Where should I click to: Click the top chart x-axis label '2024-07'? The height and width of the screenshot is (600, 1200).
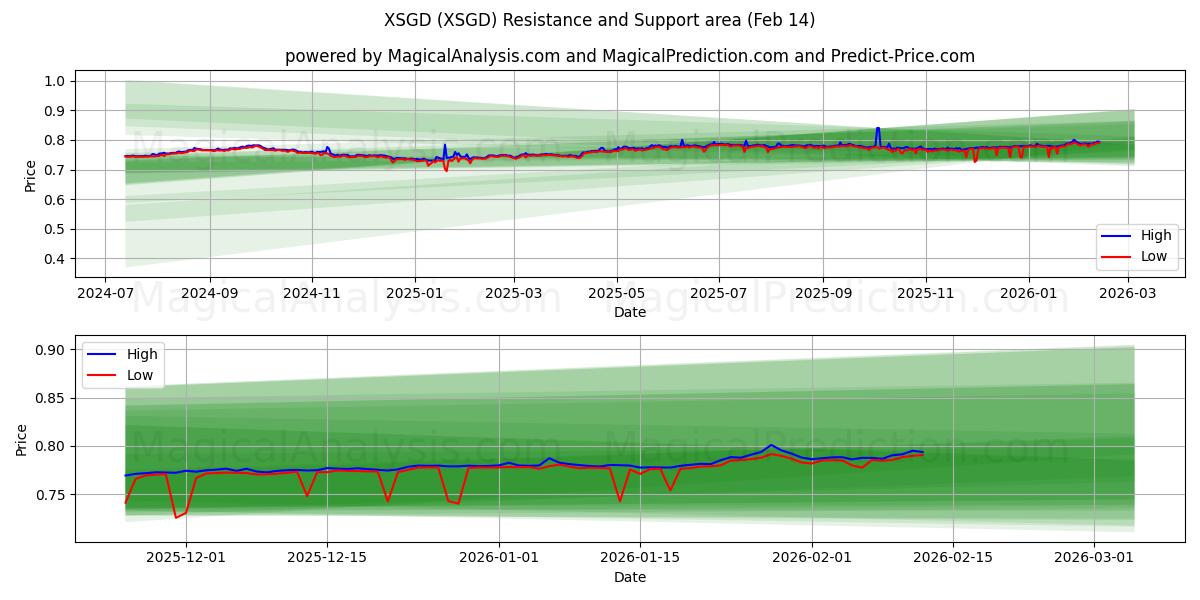tap(106, 294)
